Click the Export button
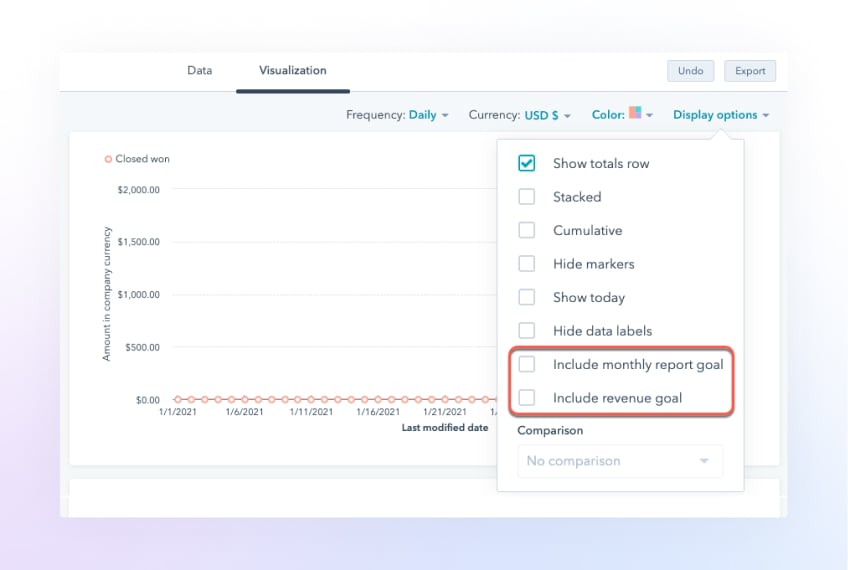 tap(750, 71)
